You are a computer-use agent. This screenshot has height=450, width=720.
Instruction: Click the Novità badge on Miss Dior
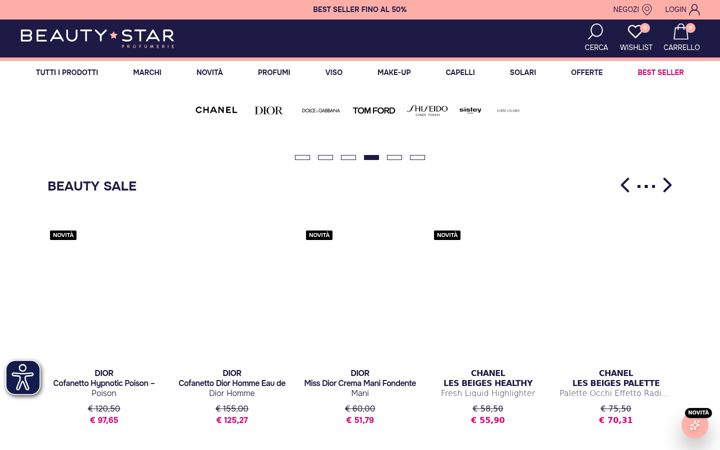pyautogui.click(x=319, y=235)
